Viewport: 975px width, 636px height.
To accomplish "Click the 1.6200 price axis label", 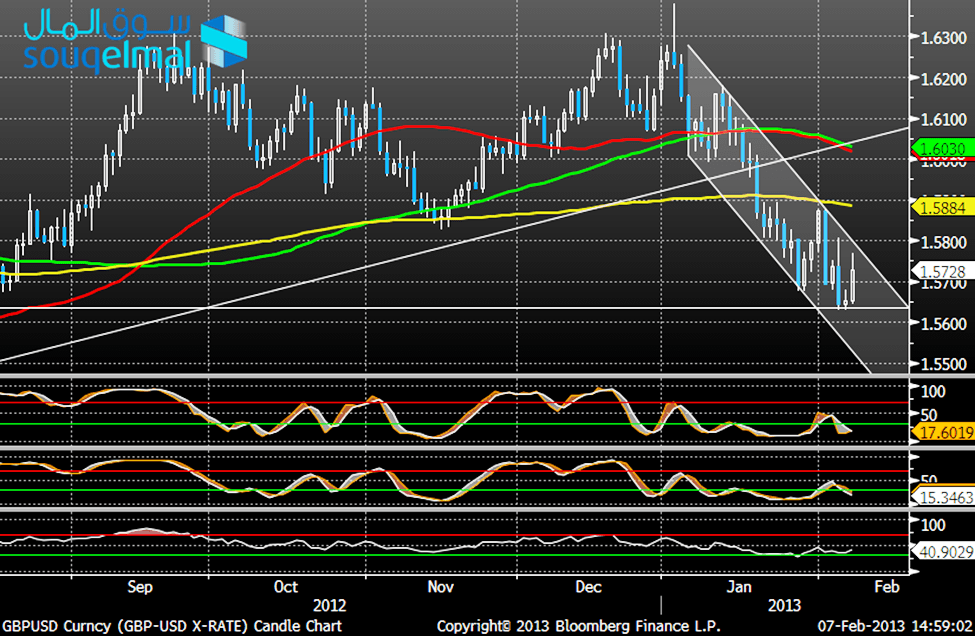I will (943, 80).
